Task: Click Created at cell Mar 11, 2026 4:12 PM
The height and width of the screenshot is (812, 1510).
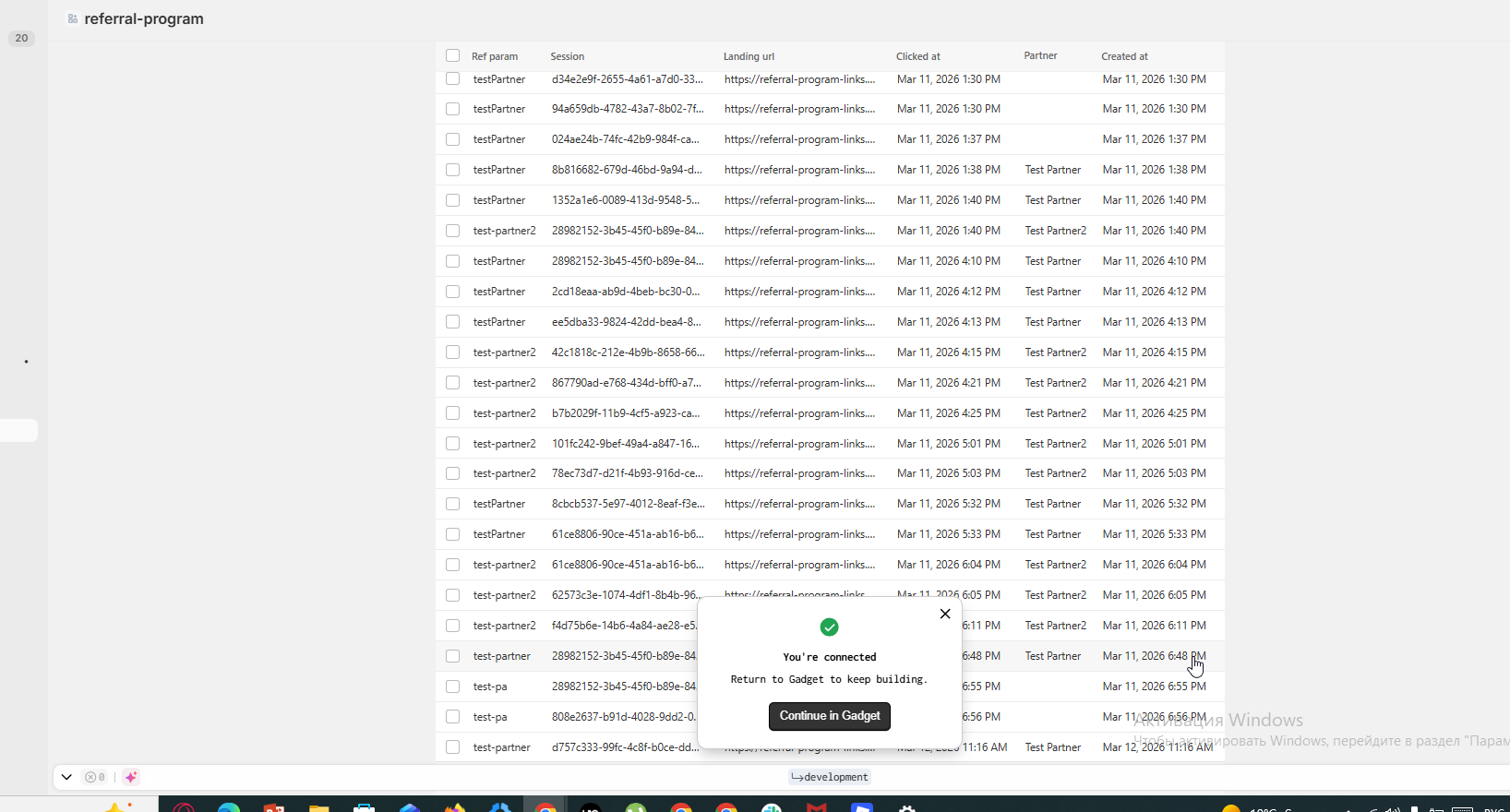Action: click(1155, 292)
